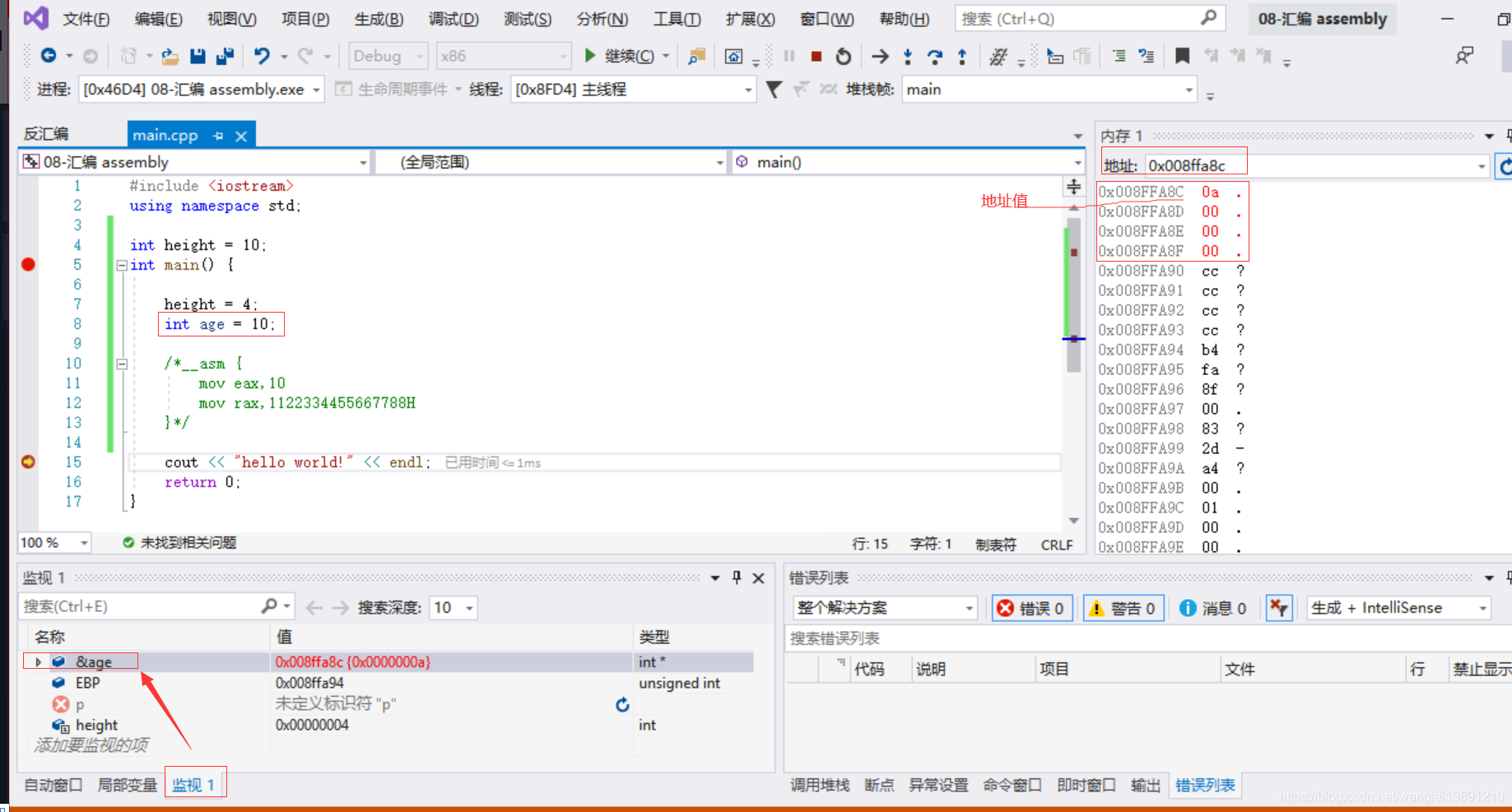The height and width of the screenshot is (812, 1512).
Task: Switch to the 调用堆栈 tab
Action: (820, 785)
